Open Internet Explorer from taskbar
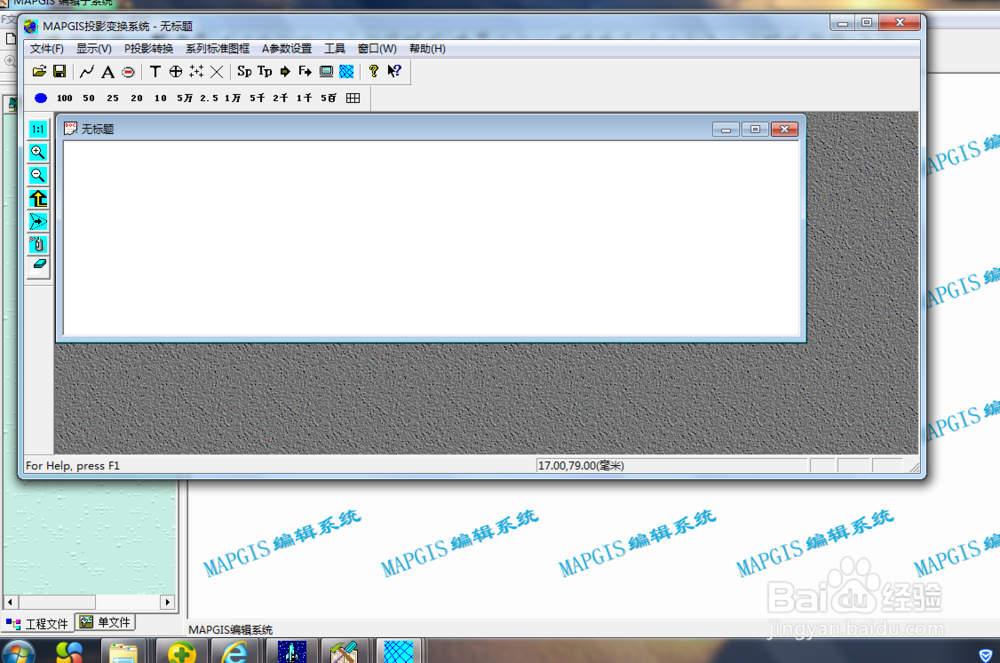The height and width of the screenshot is (663, 1000). click(x=234, y=653)
